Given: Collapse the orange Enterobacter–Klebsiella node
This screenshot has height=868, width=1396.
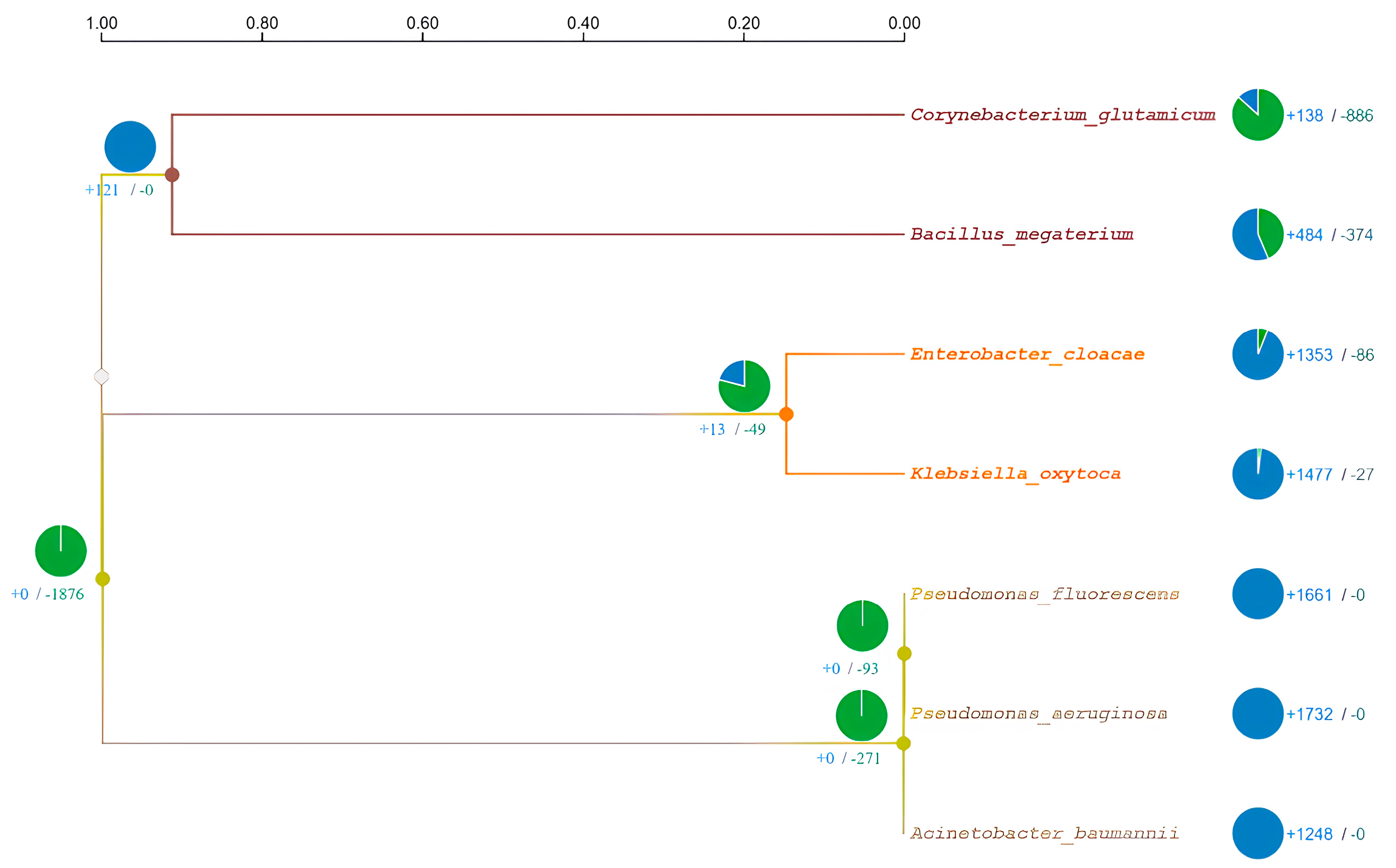Looking at the screenshot, I should coord(786,414).
